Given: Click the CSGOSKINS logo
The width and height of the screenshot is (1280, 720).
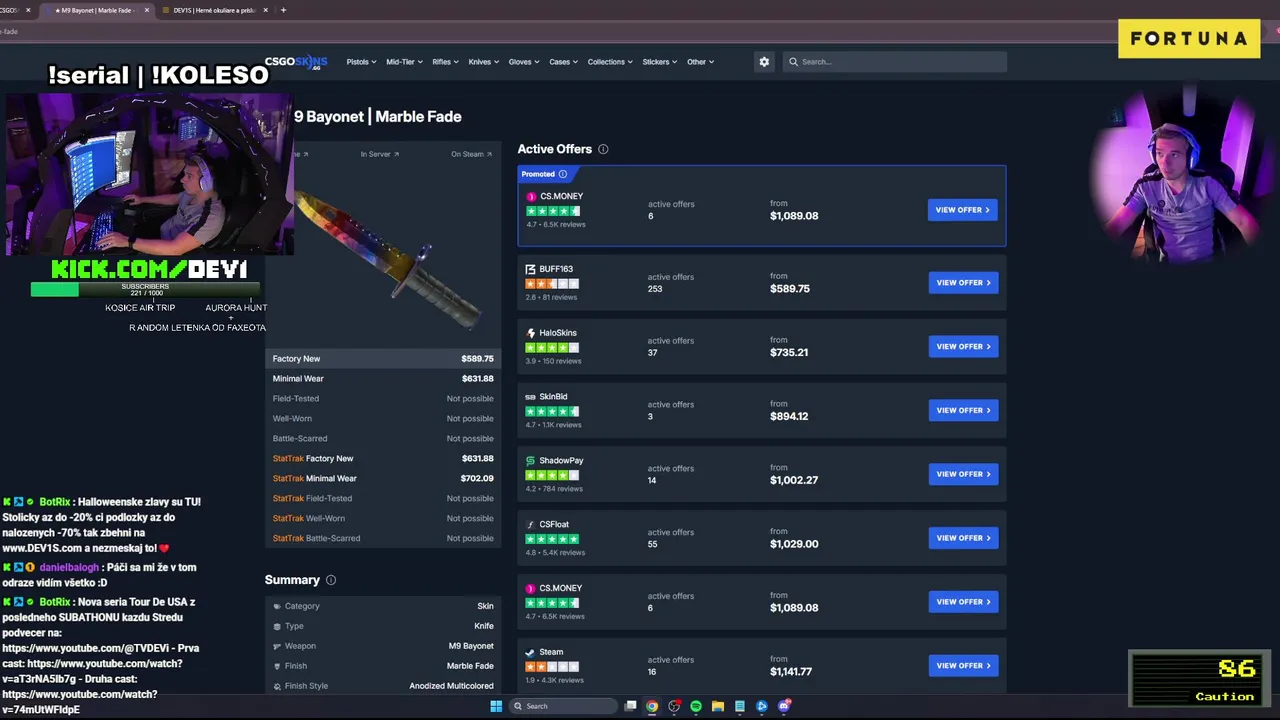Looking at the screenshot, I should (296, 62).
